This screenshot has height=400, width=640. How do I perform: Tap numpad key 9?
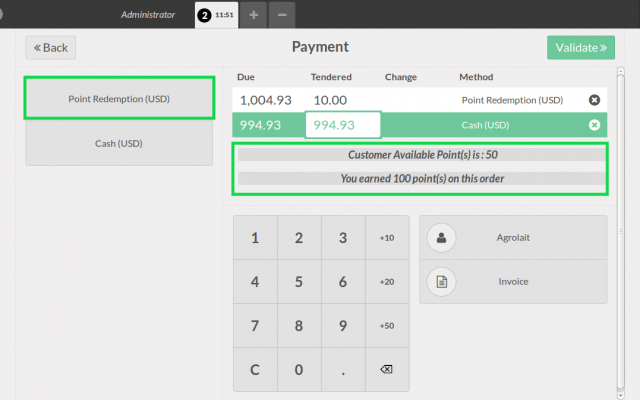[343, 326]
